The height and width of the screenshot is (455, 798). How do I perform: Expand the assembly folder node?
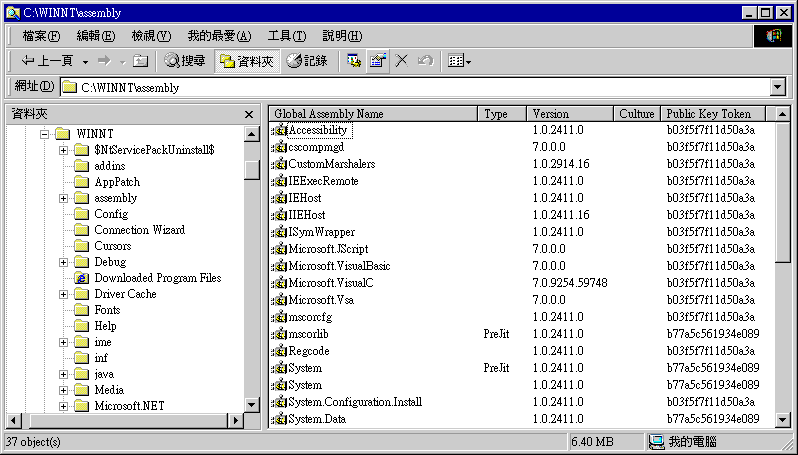(63, 198)
